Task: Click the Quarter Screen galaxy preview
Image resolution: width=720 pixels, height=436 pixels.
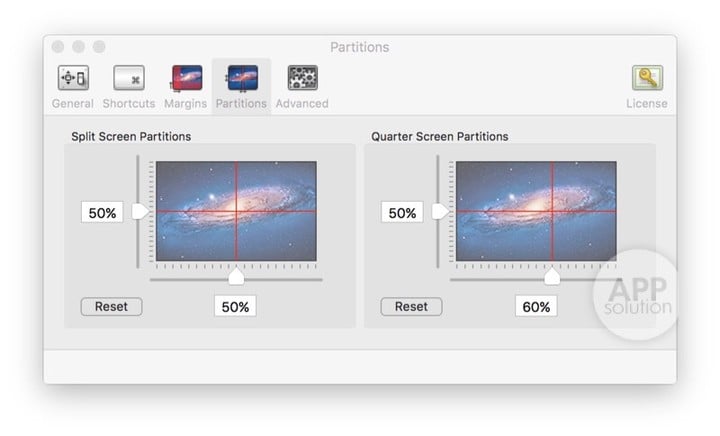Action: click(536, 212)
